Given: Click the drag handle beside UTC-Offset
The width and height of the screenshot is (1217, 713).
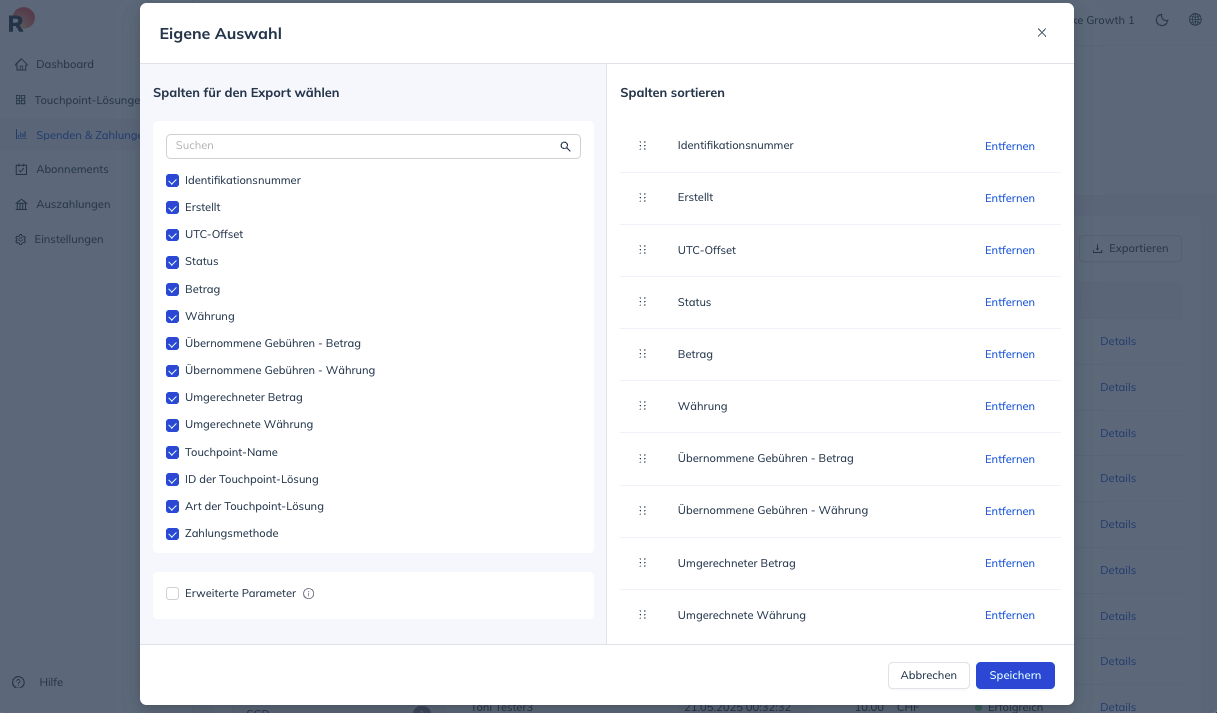Looking at the screenshot, I should (x=642, y=250).
